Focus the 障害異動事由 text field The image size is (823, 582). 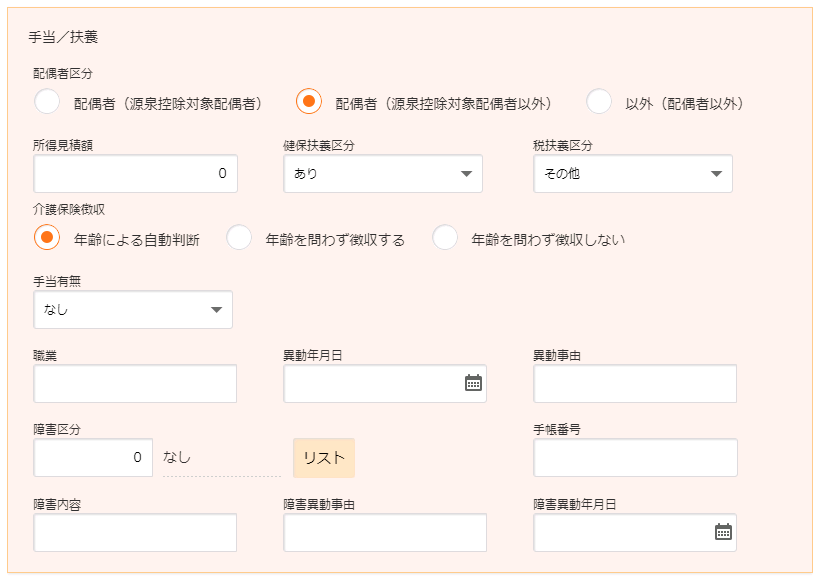pos(386,533)
